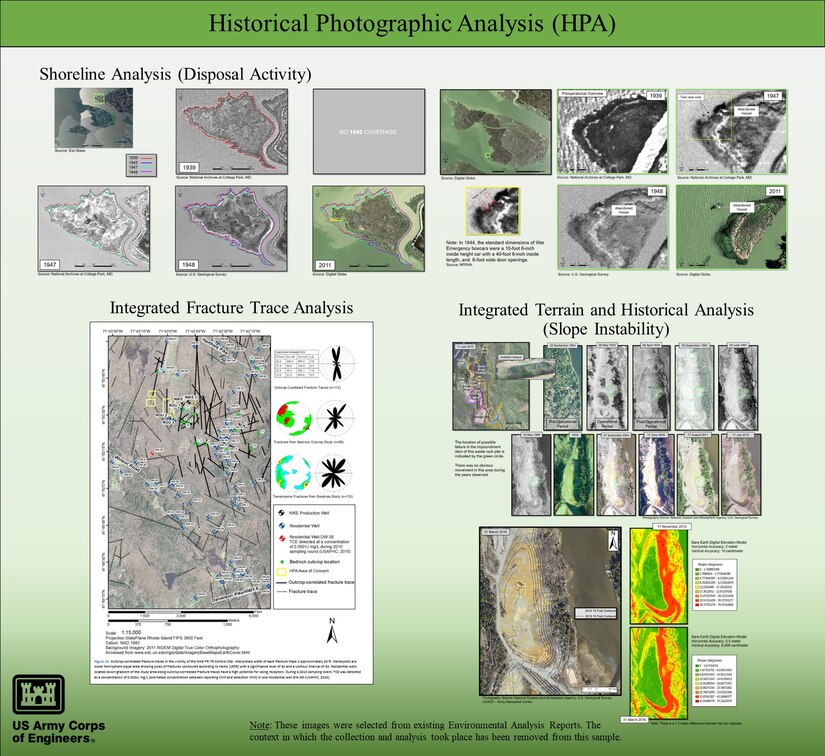Viewport: 825px width, 756px height.
Task: Select the red slope color swatch in legend
Action: (x=697, y=605)
